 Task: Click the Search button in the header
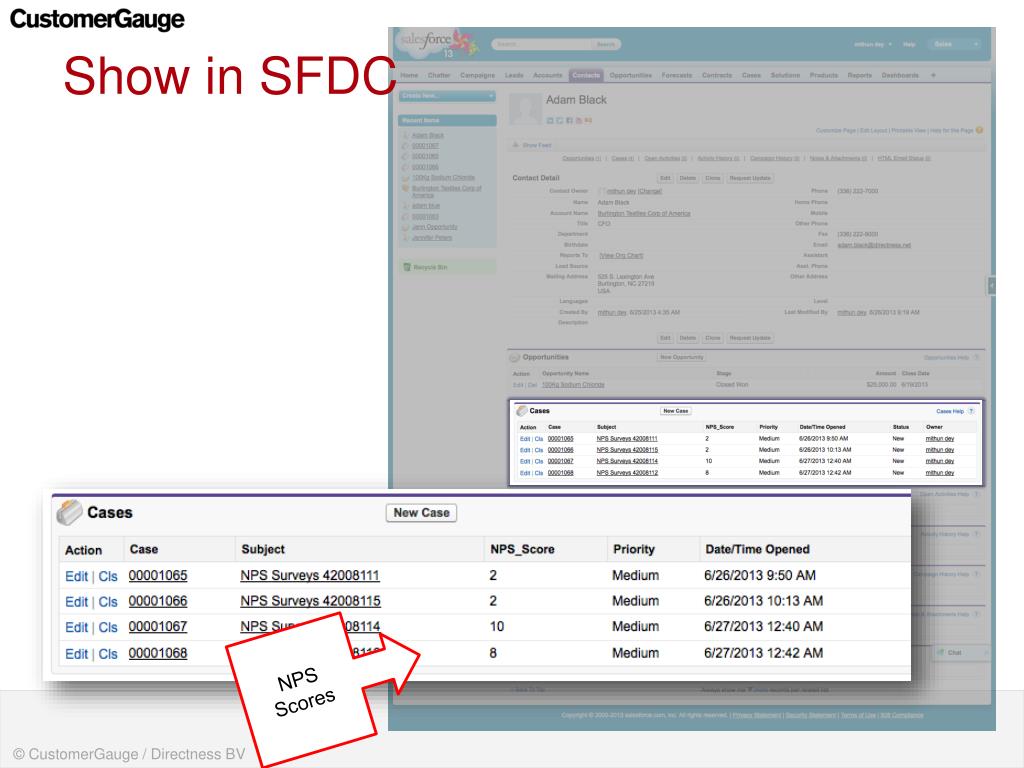[x=605, y=44]
